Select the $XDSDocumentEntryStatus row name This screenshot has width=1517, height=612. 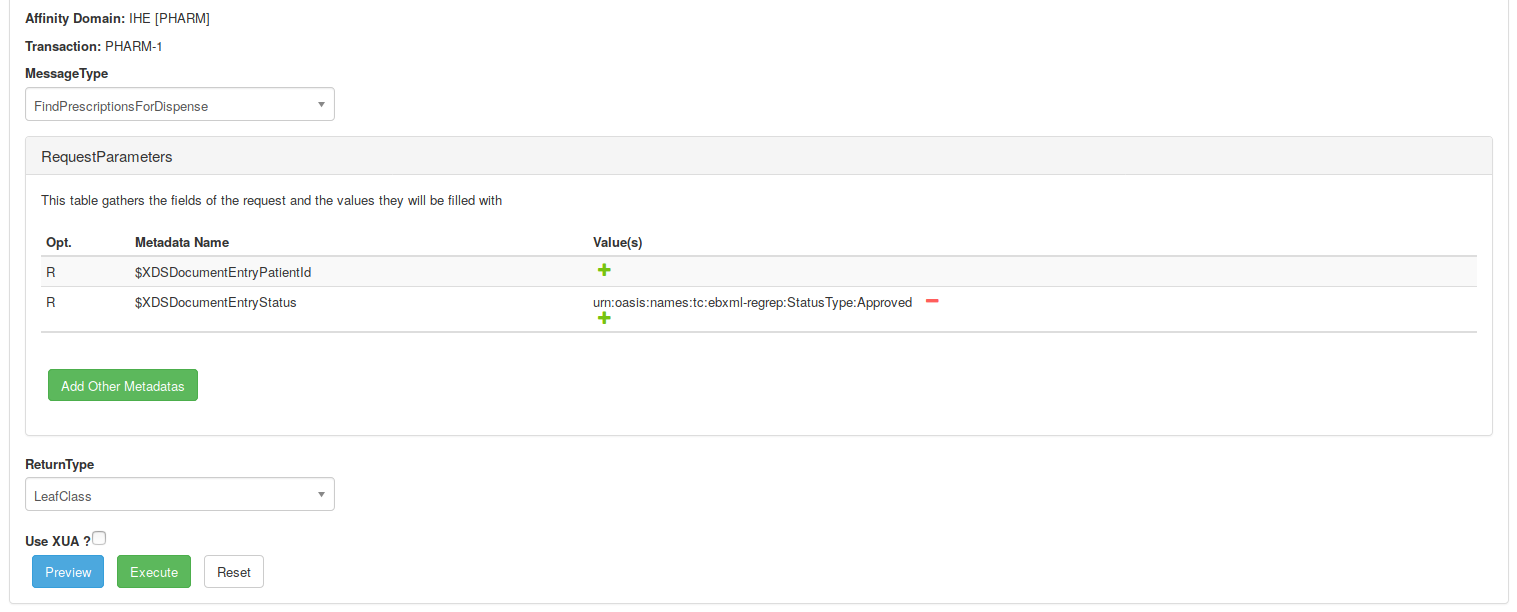(216, 302)
